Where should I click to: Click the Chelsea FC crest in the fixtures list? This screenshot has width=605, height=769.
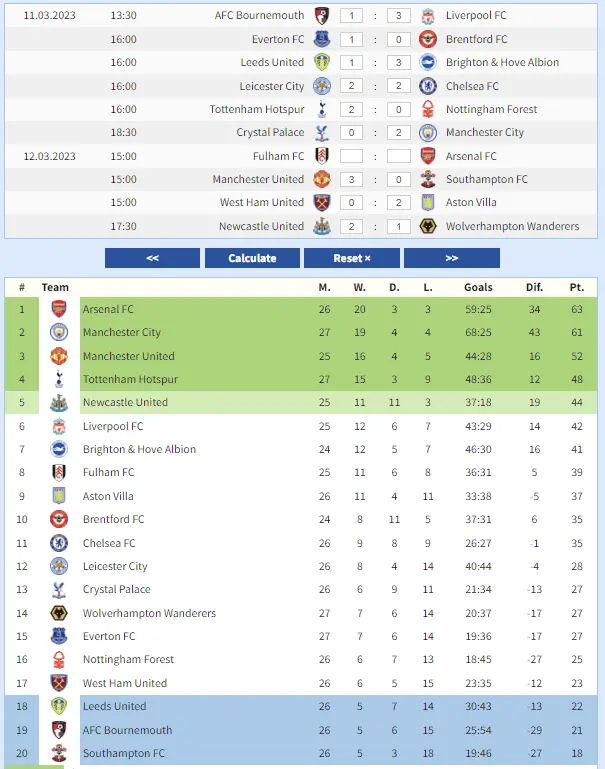[x=428, y=86]
